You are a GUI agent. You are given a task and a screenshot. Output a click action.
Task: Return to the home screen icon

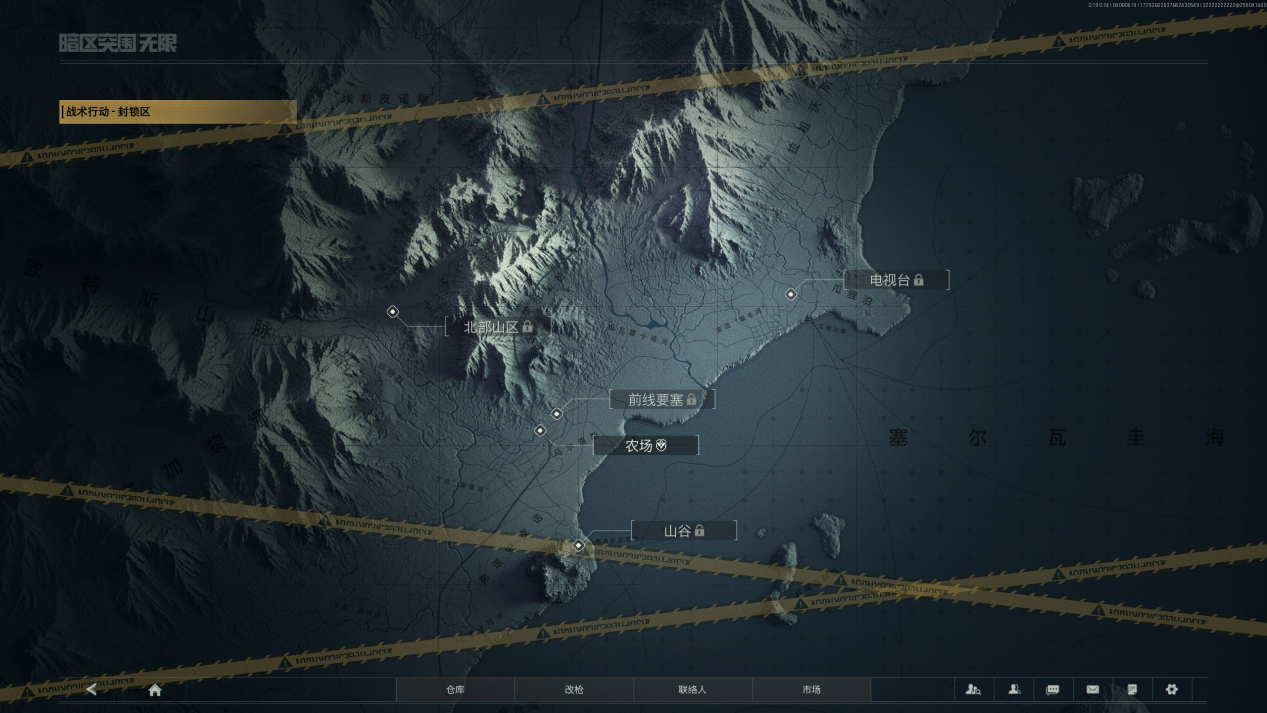[155, 689]
